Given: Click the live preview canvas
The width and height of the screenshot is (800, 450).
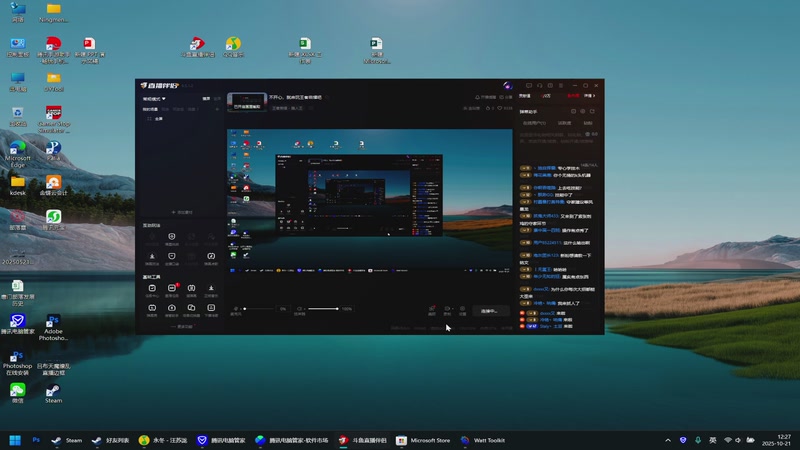Looking at the screenshot, I should click(x=369, y=202).
